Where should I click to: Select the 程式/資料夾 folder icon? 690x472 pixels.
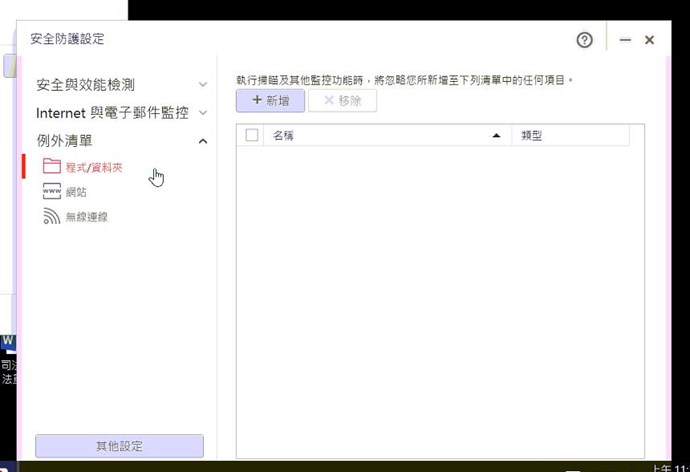pos(52,167)
